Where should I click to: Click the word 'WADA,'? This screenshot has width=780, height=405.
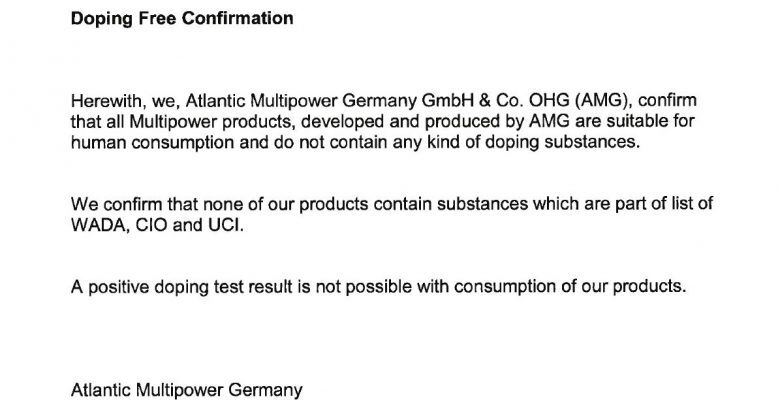[100, 225]
